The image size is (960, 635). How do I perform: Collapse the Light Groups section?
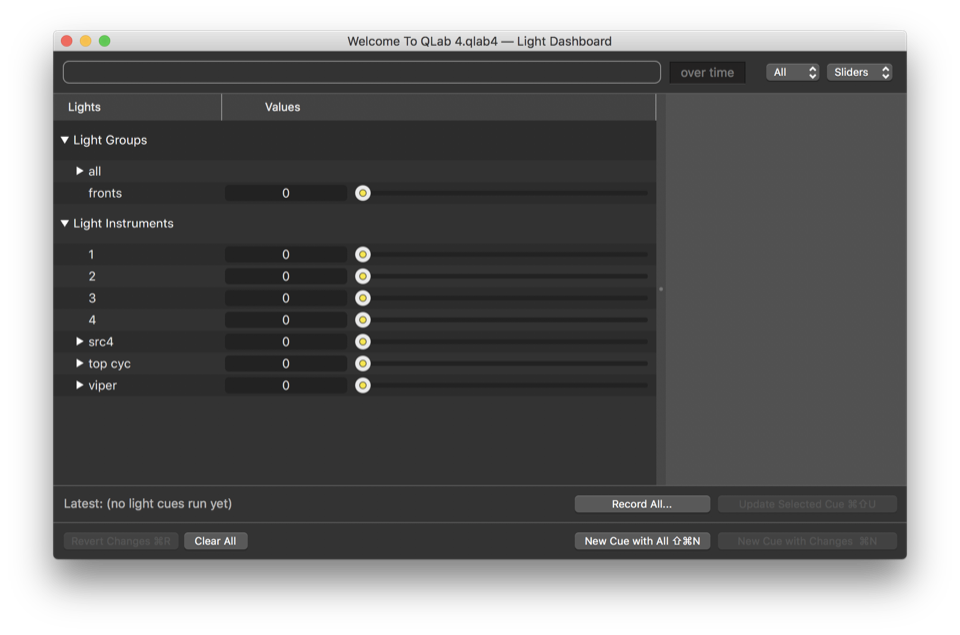[x=65, y=141]
